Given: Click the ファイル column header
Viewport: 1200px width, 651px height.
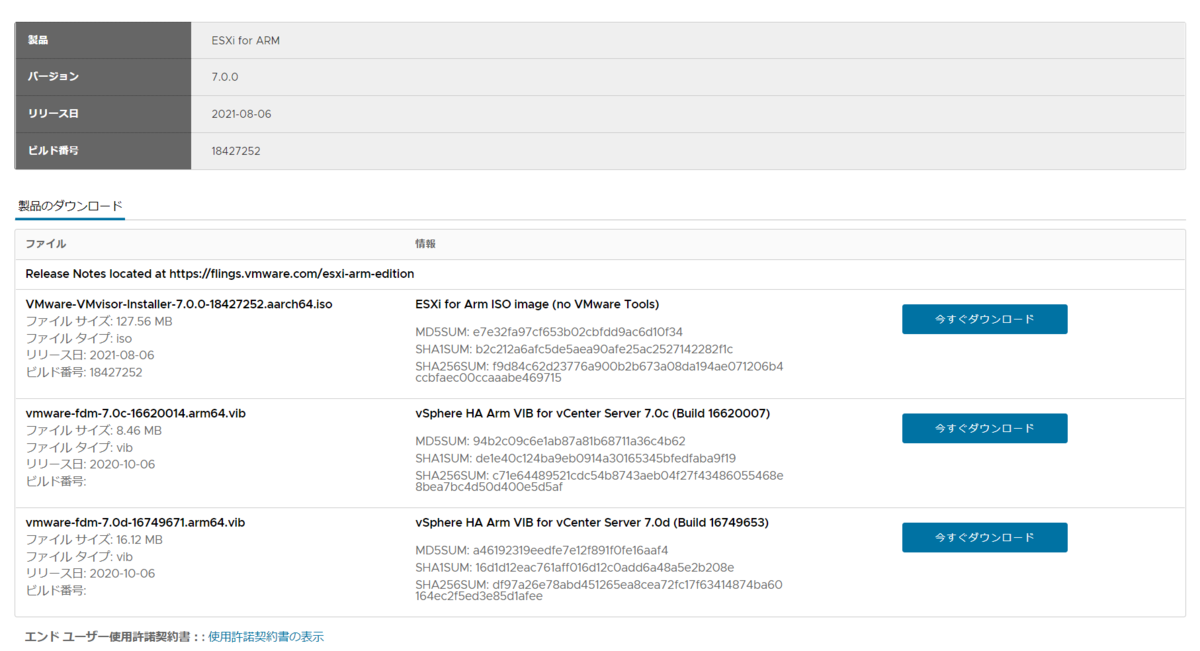Looking at the screenshot, I should point(46,244).
